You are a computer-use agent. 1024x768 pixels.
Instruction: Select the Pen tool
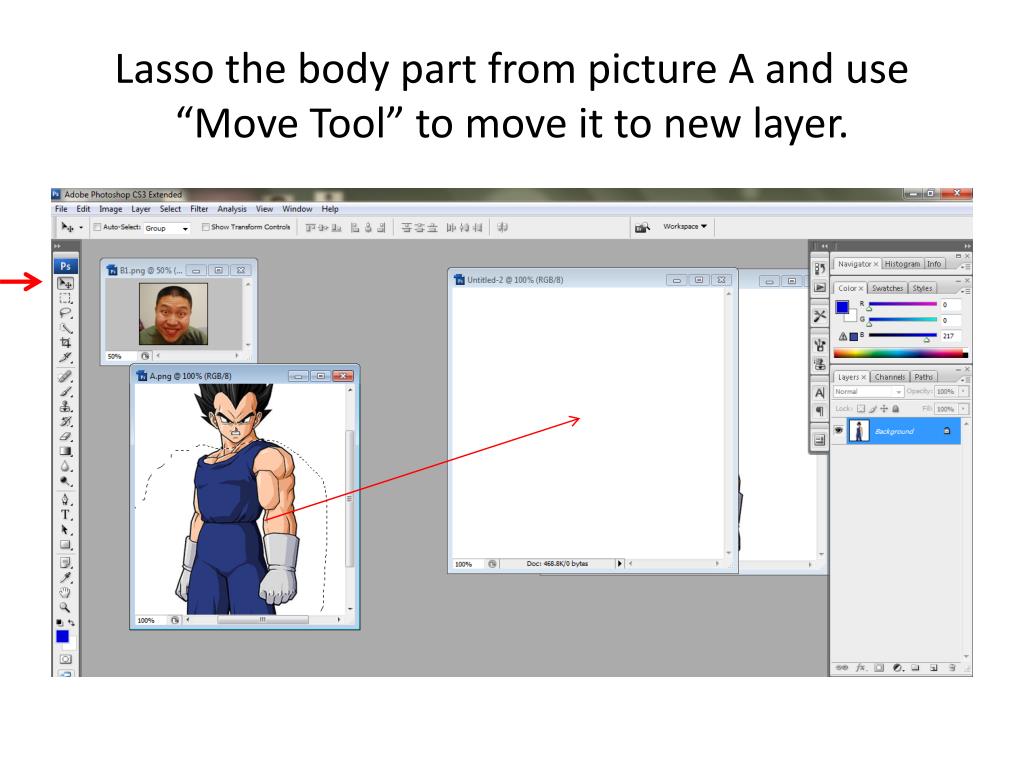(x=65, y=500)
